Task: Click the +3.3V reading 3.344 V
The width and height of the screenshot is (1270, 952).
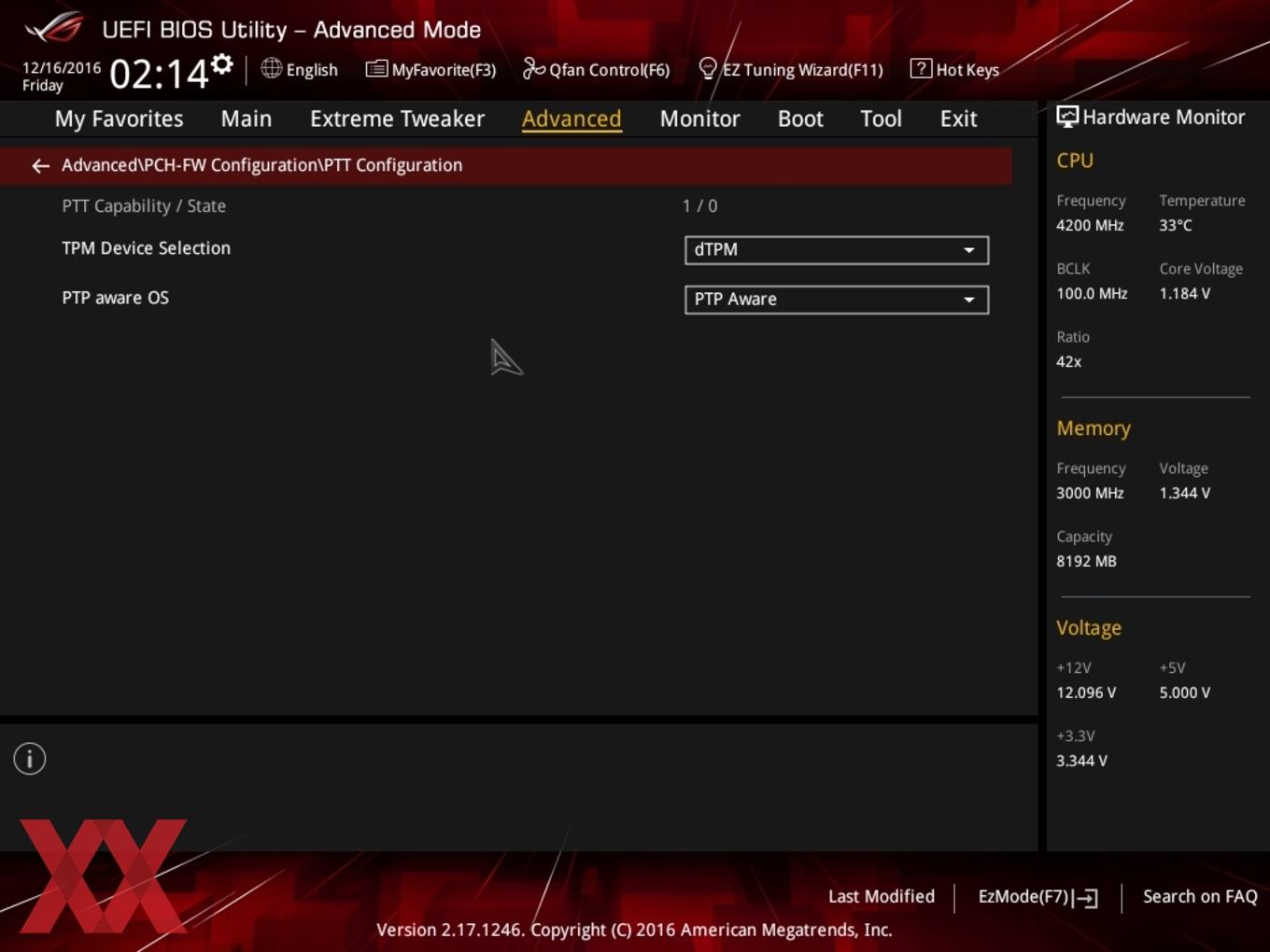Action: (1081, 761)
